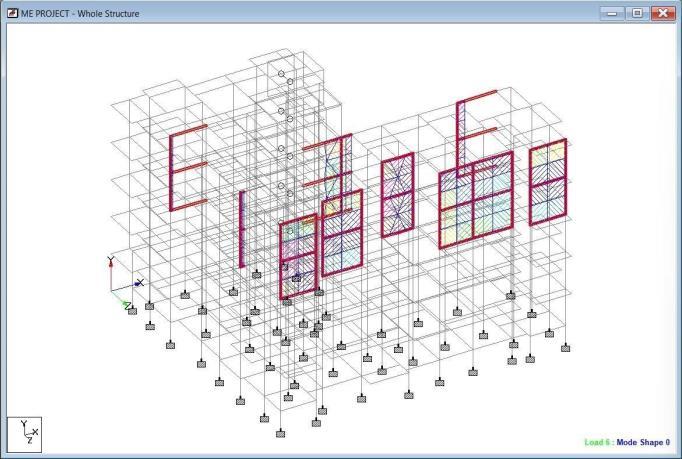Click the 'Mode Shape 0' label

[643, 442]
